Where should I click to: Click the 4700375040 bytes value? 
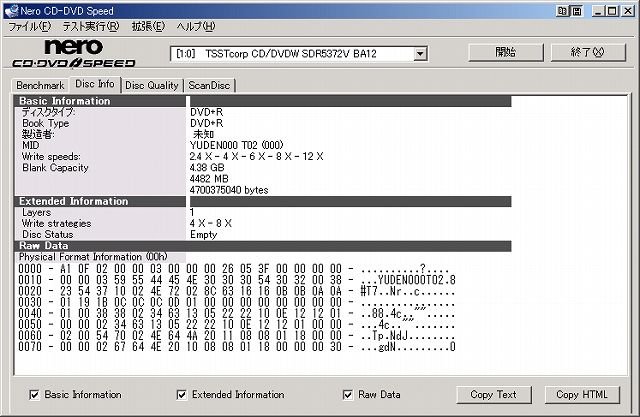click(229, 190)
